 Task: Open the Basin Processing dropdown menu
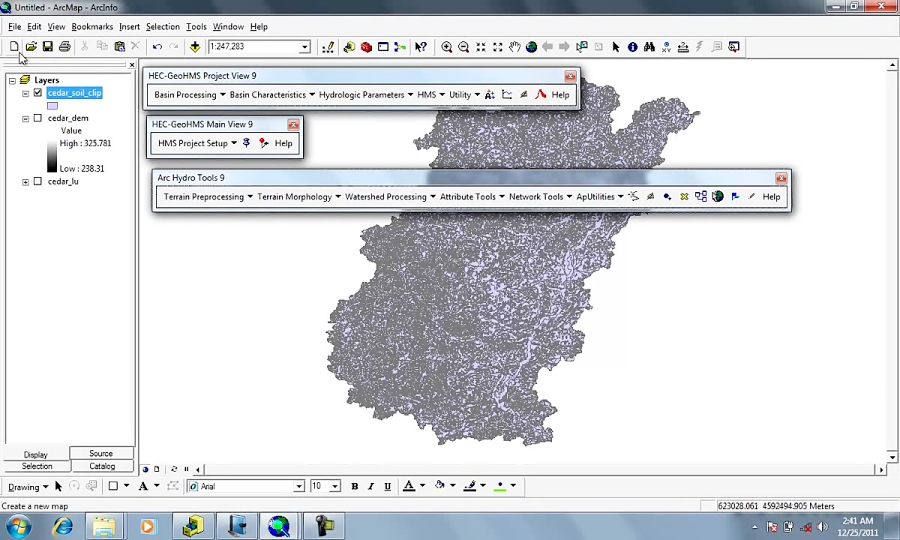click(x=190, y=95)
